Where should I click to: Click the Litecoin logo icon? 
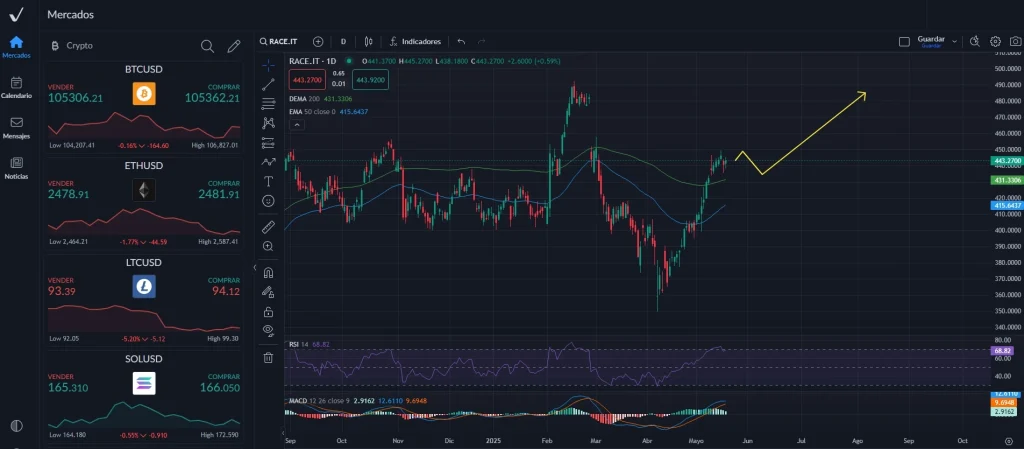pyautogui.click(x=144, y=286)
